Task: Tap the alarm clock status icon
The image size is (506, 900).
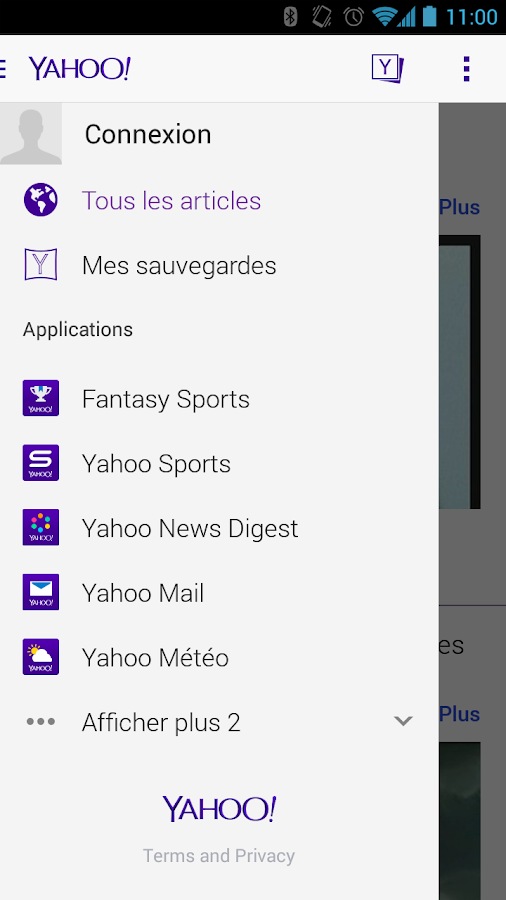Action: click(354, 17)
